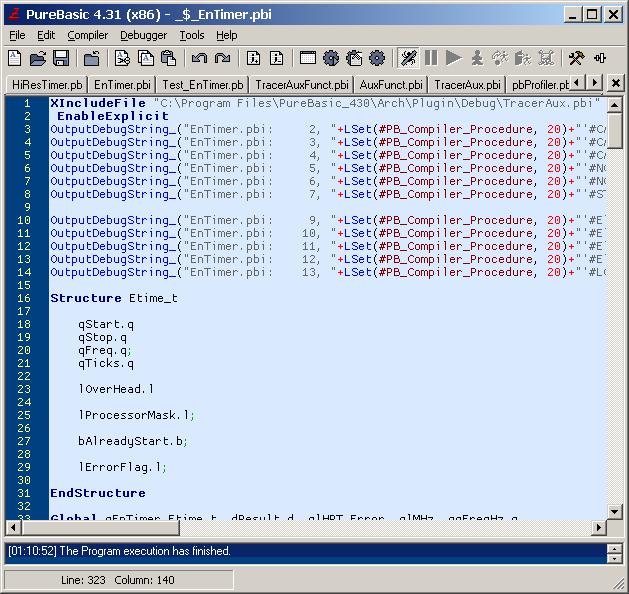Switch to the HiResTimer.pb tab
Screen dimensions: 629x594
pos(47,85)
